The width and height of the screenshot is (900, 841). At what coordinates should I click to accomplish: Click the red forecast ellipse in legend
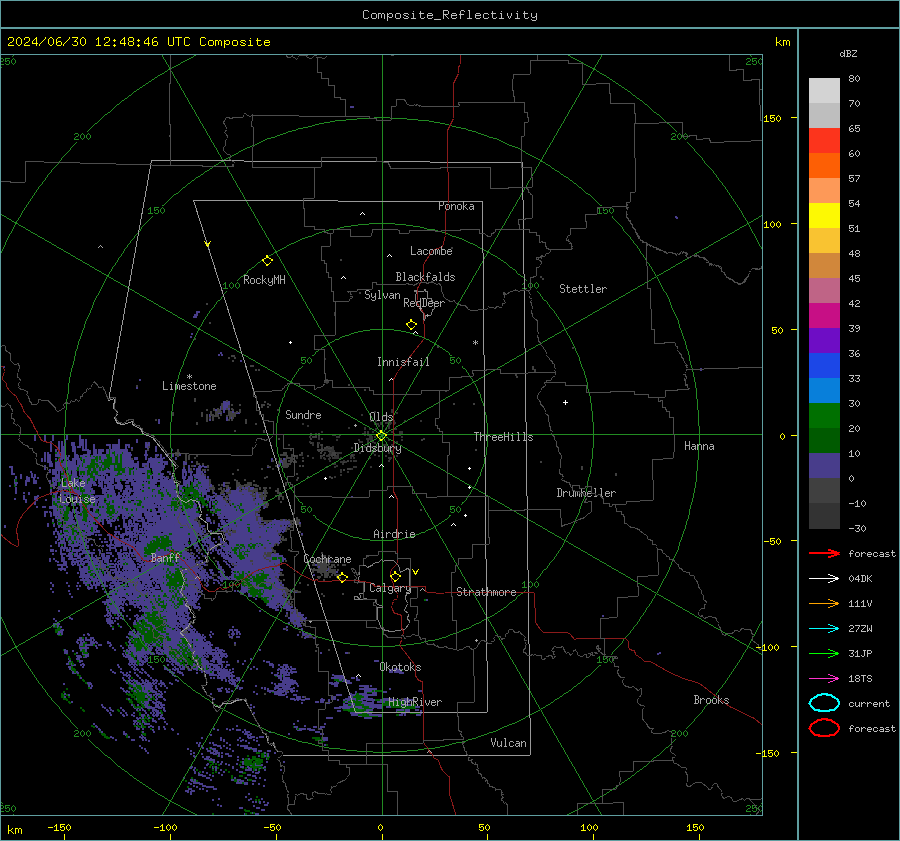click(x=824, y=728)
